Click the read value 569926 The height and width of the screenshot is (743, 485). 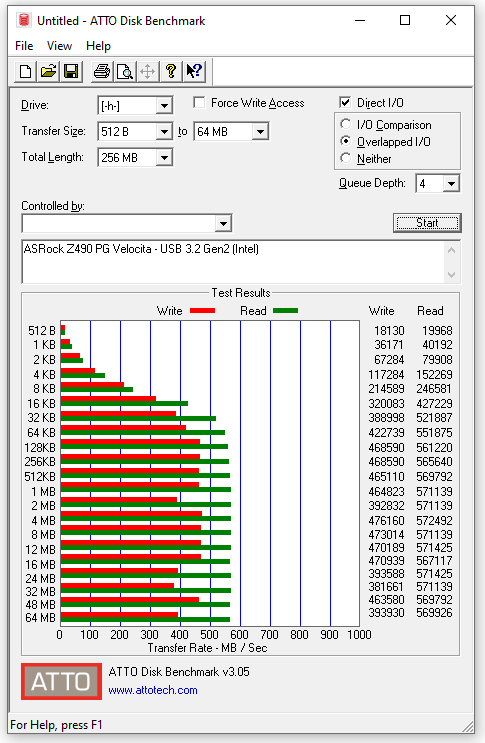(434, 613)
